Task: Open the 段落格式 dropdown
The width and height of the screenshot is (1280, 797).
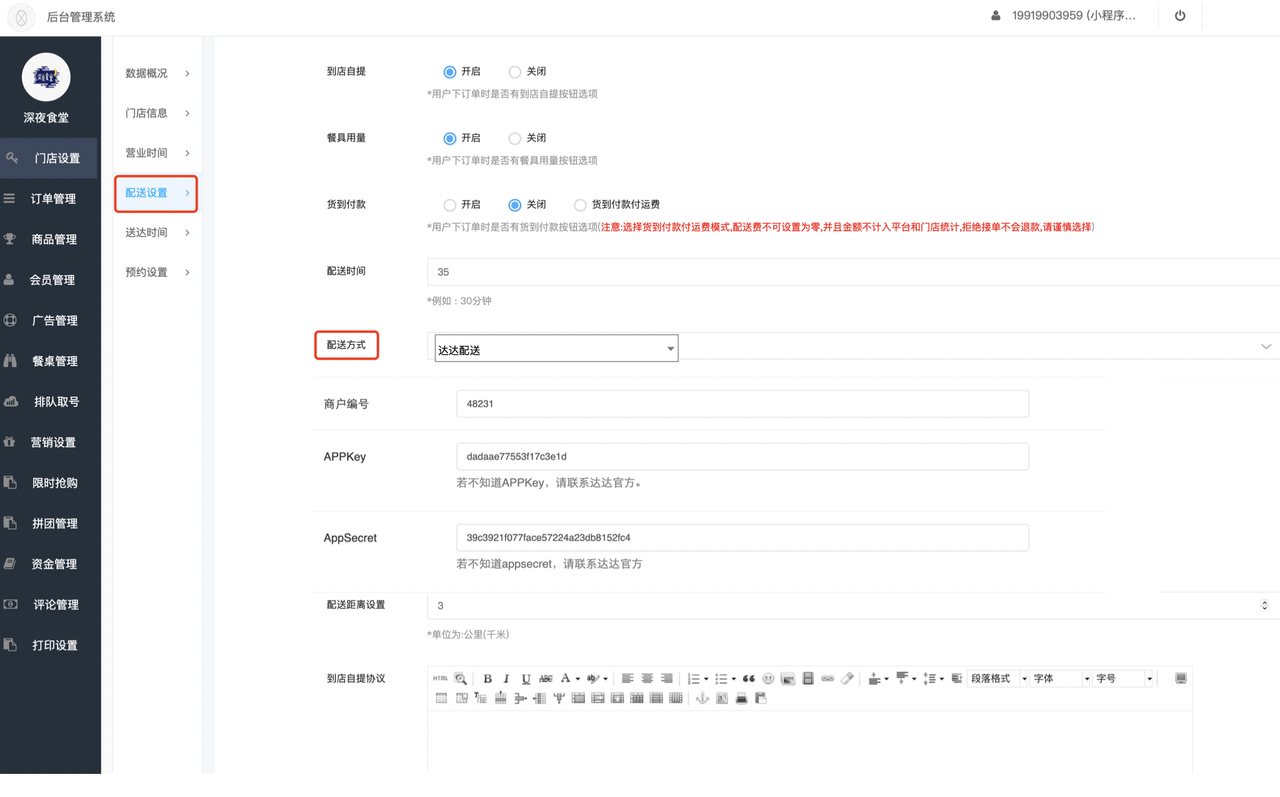Action: [997, 678]
